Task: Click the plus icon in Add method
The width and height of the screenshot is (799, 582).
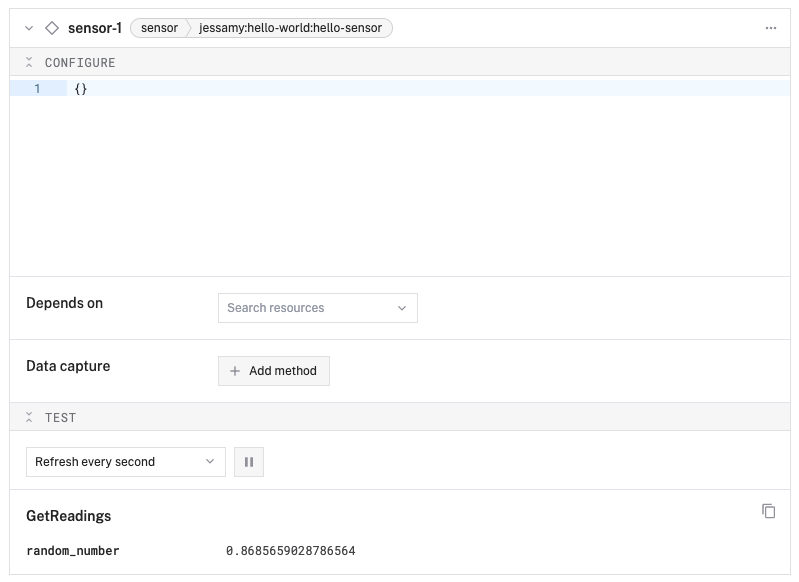Action: [x=235, y=371]
